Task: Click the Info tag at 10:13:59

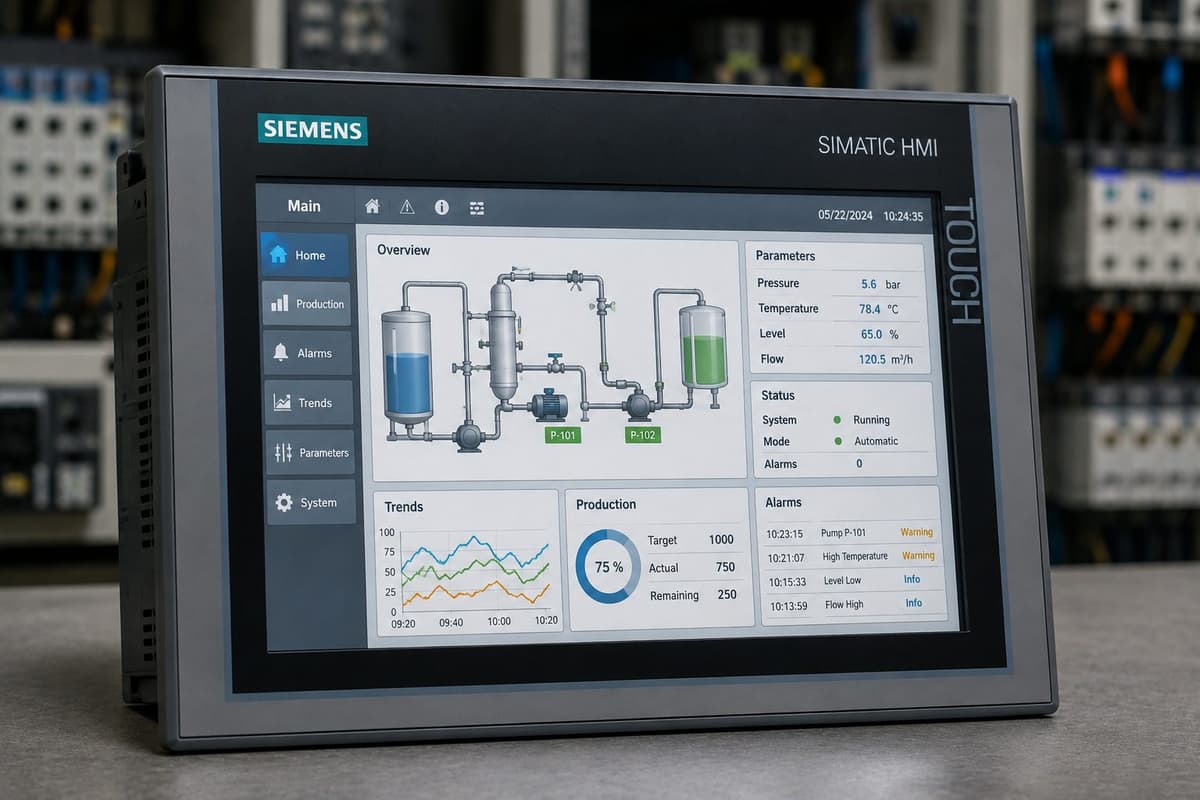Action: [914, 603]
